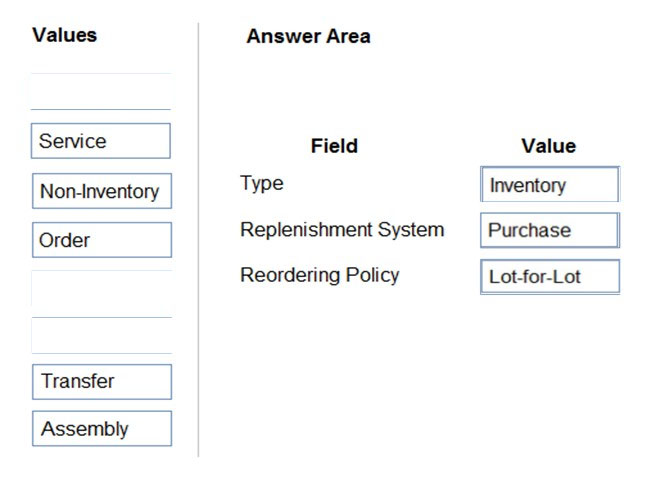Click the empty slot directly below Order
Viewport: 651px width, 481px height.
tap(101, 288)
